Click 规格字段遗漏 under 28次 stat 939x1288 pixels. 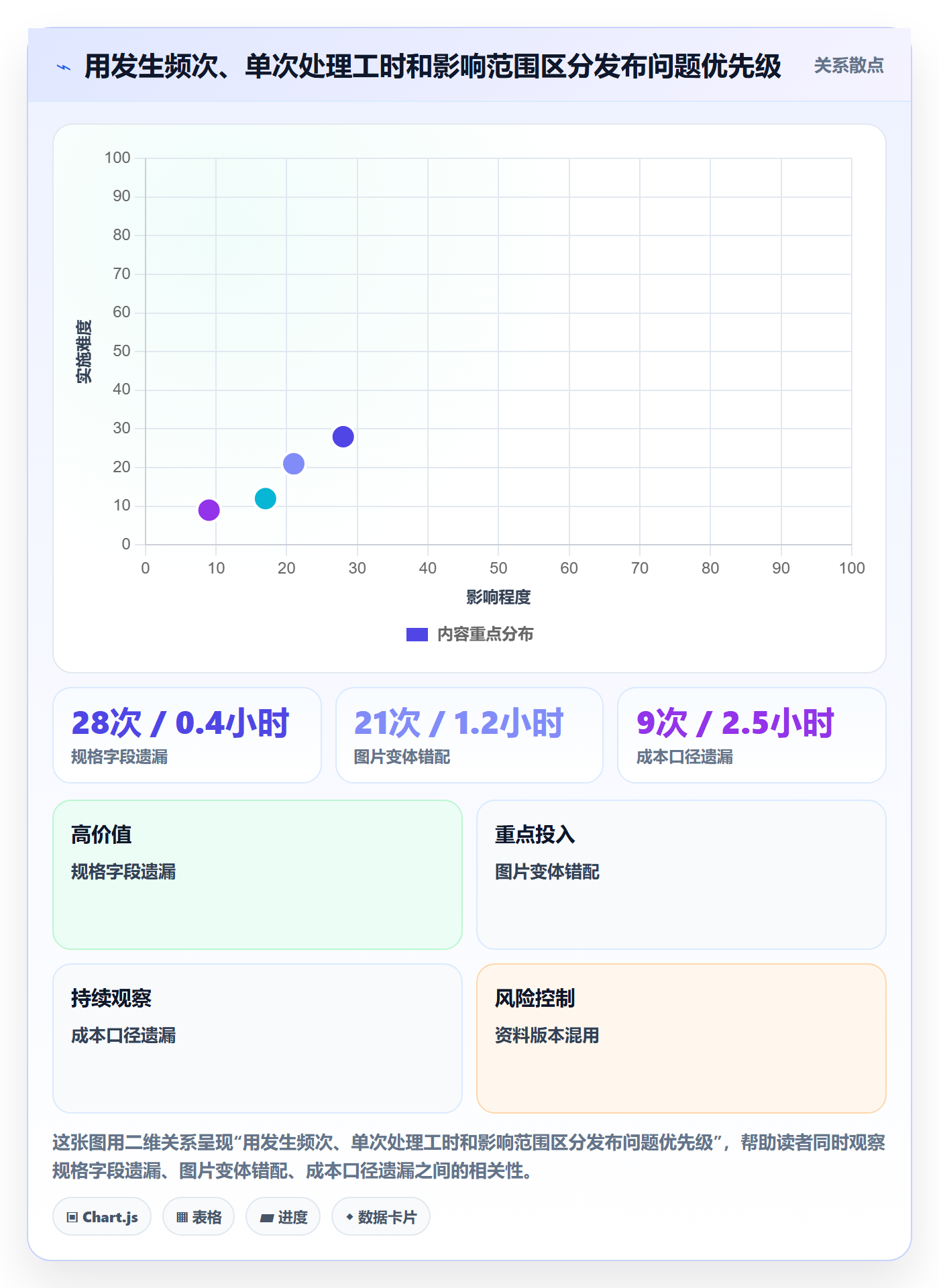(x=119, y=757)
